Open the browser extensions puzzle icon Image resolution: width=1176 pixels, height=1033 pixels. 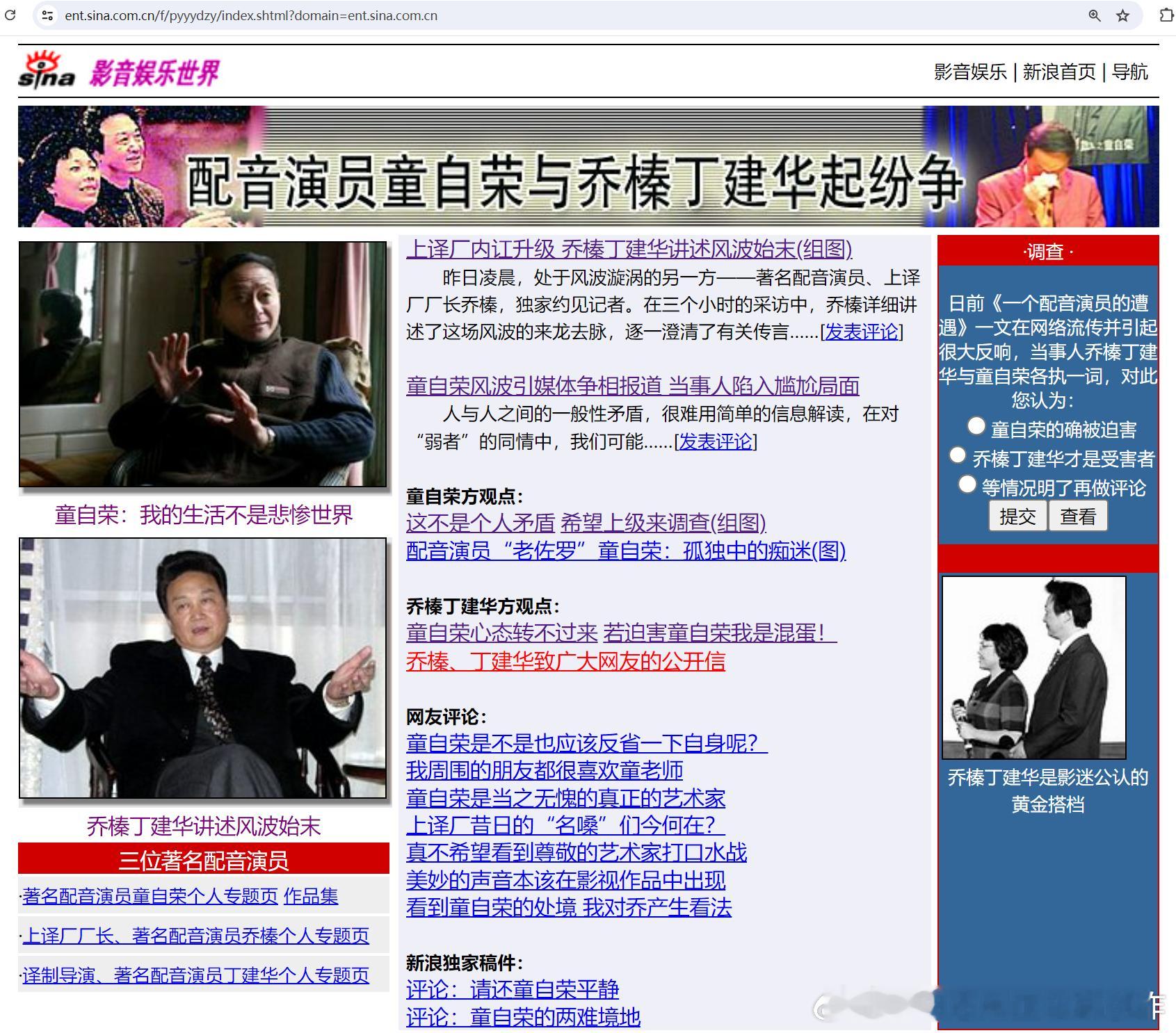(1167, 15)
